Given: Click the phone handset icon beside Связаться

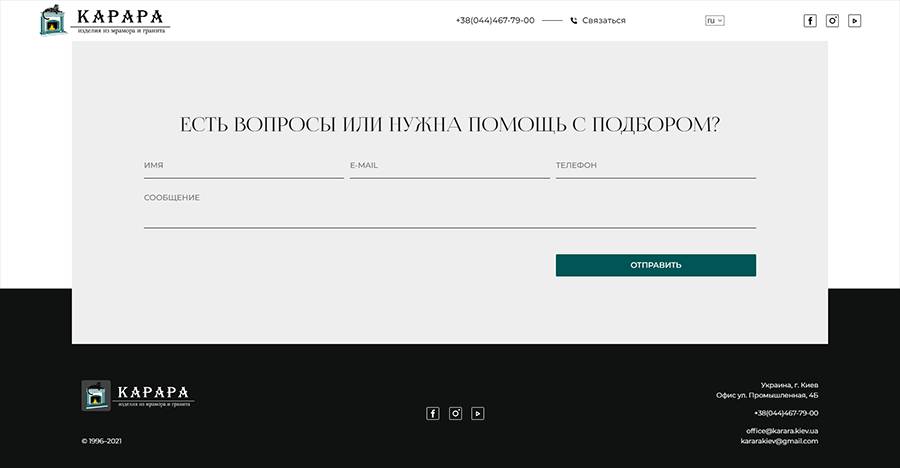Looking at the screenshot, I should tap(574, 20).
